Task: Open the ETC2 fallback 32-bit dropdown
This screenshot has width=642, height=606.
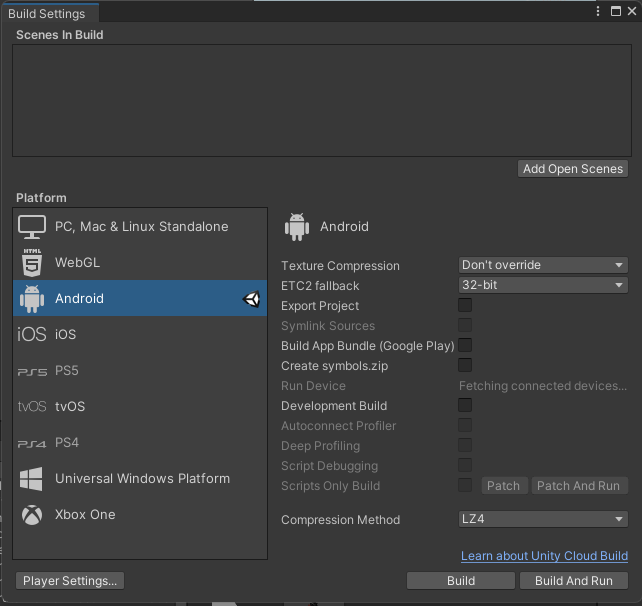Action: [x=543, y=285]
